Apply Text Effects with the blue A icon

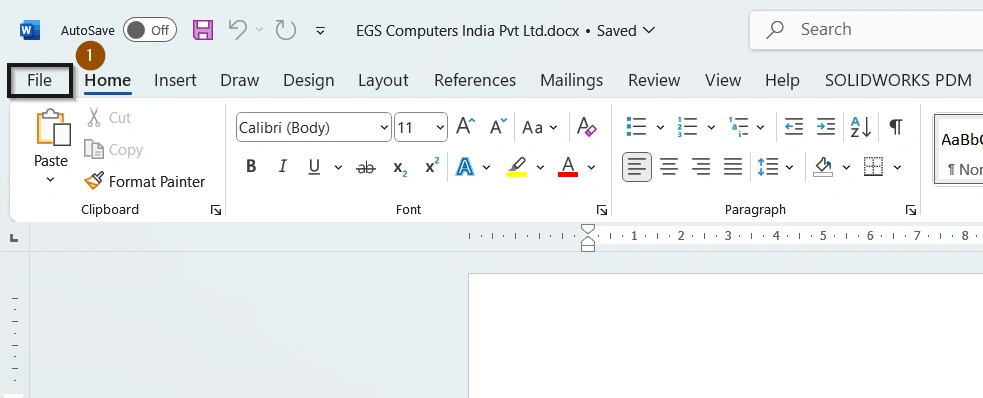coord(465,167)
